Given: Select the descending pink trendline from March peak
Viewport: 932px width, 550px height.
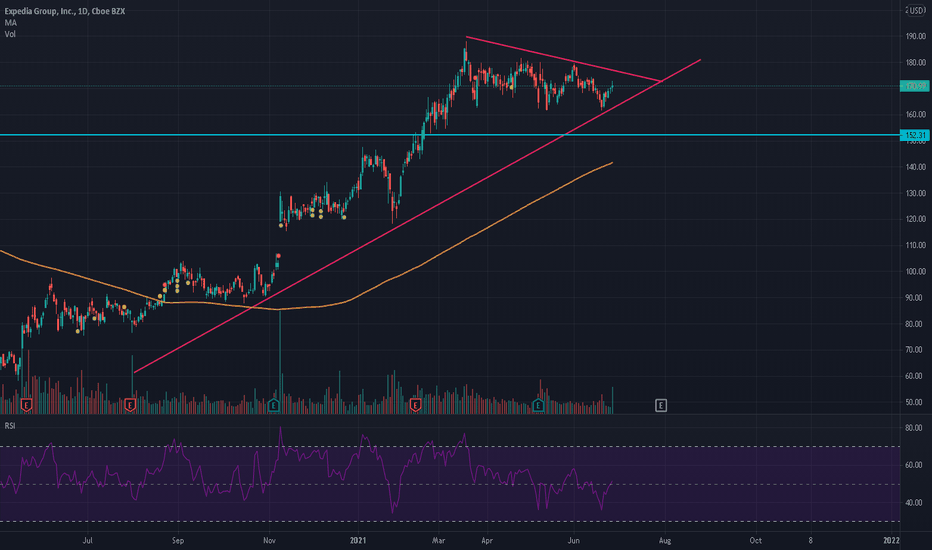Looking at the screenshot, I should (x=563, y=59).
